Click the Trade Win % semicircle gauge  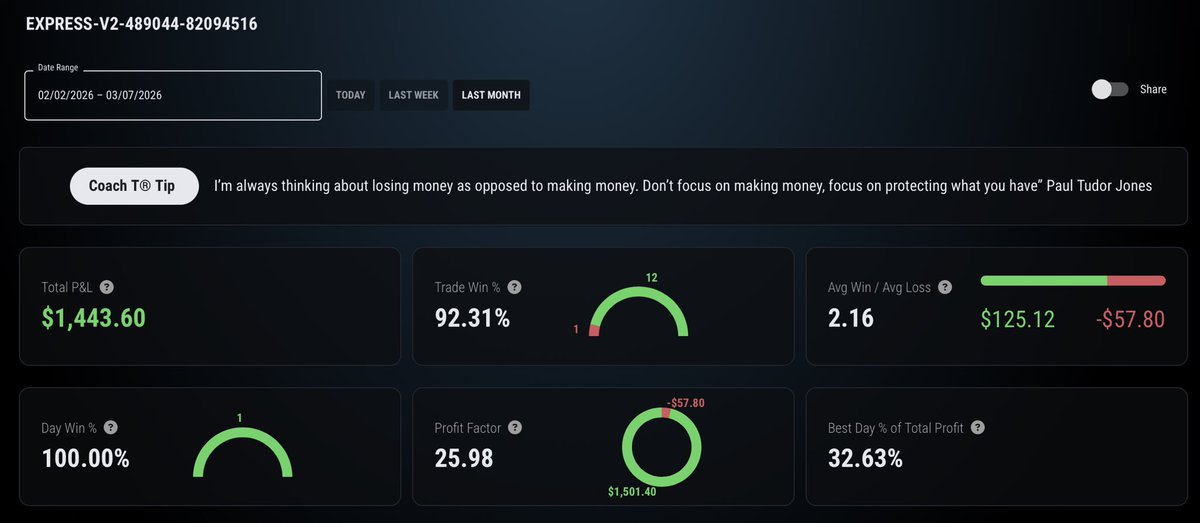coord(639,311)
